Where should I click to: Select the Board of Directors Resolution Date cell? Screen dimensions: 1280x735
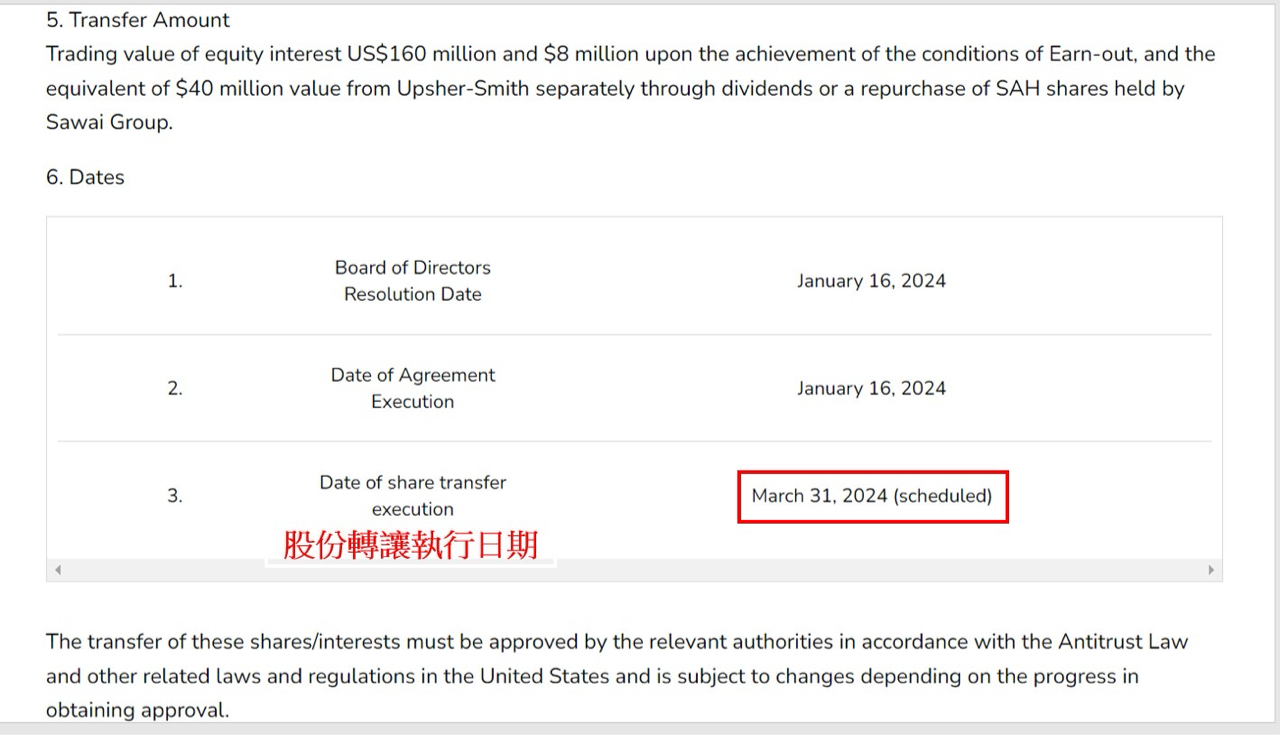click(412, 281)
